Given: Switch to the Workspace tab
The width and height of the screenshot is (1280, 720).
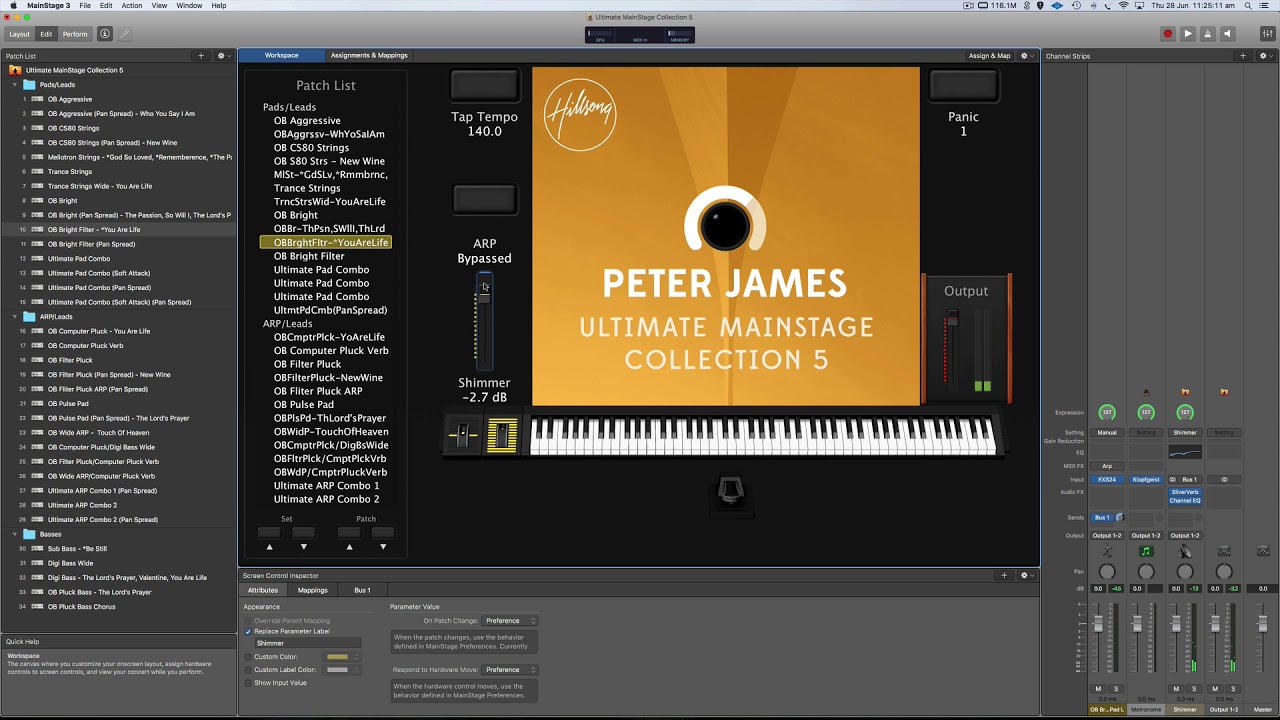Looking at the screenshot, I should click(x=281, y=56).
